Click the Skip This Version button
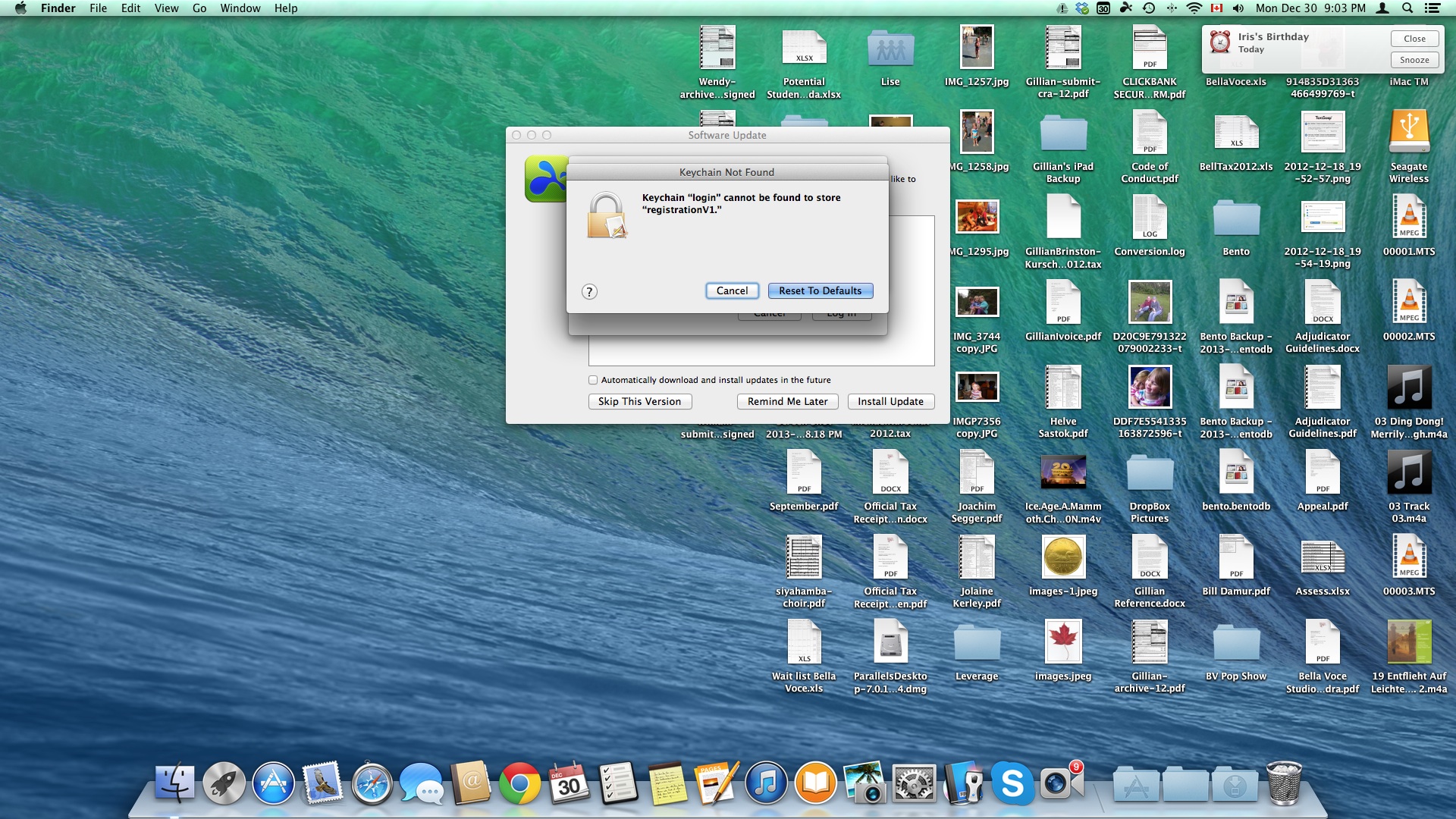1456x819 pixels. coord(639,401)
